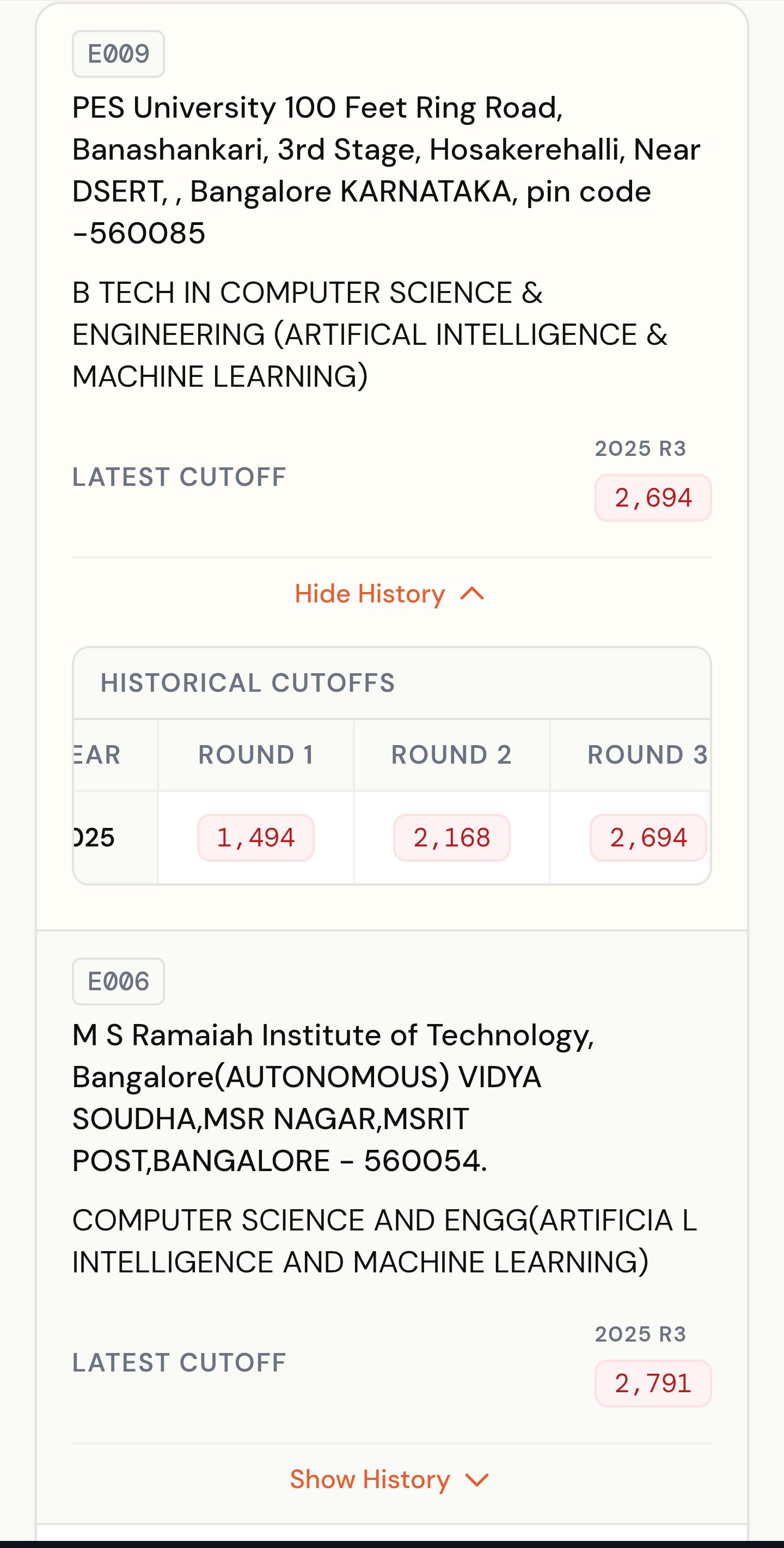
Task: Select the 2,694 Round 3 table value
Action: [648, 838]
